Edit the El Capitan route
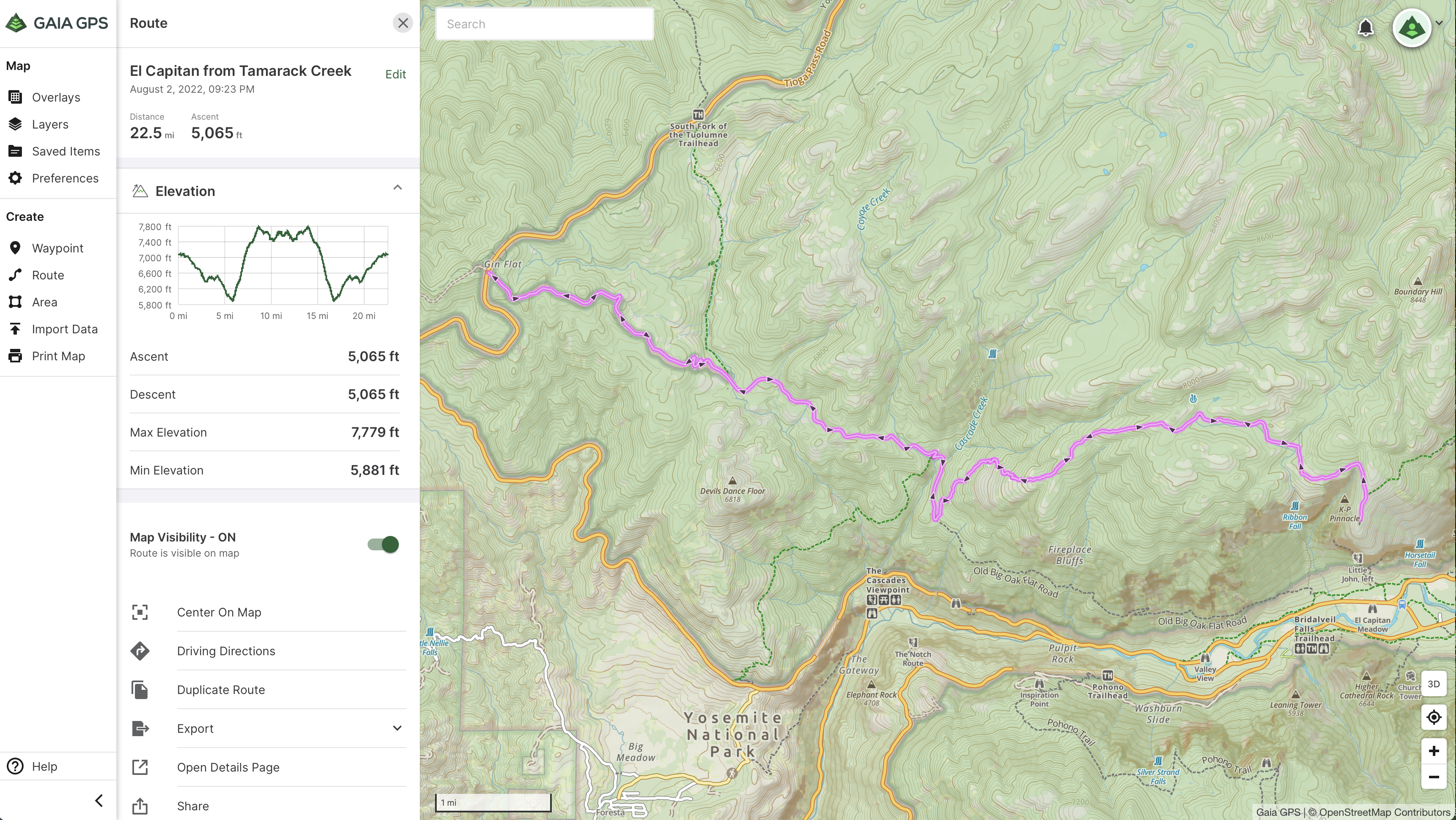This screenshot has width=1456, height=820. pyautogui.click(x=396, y=75)
